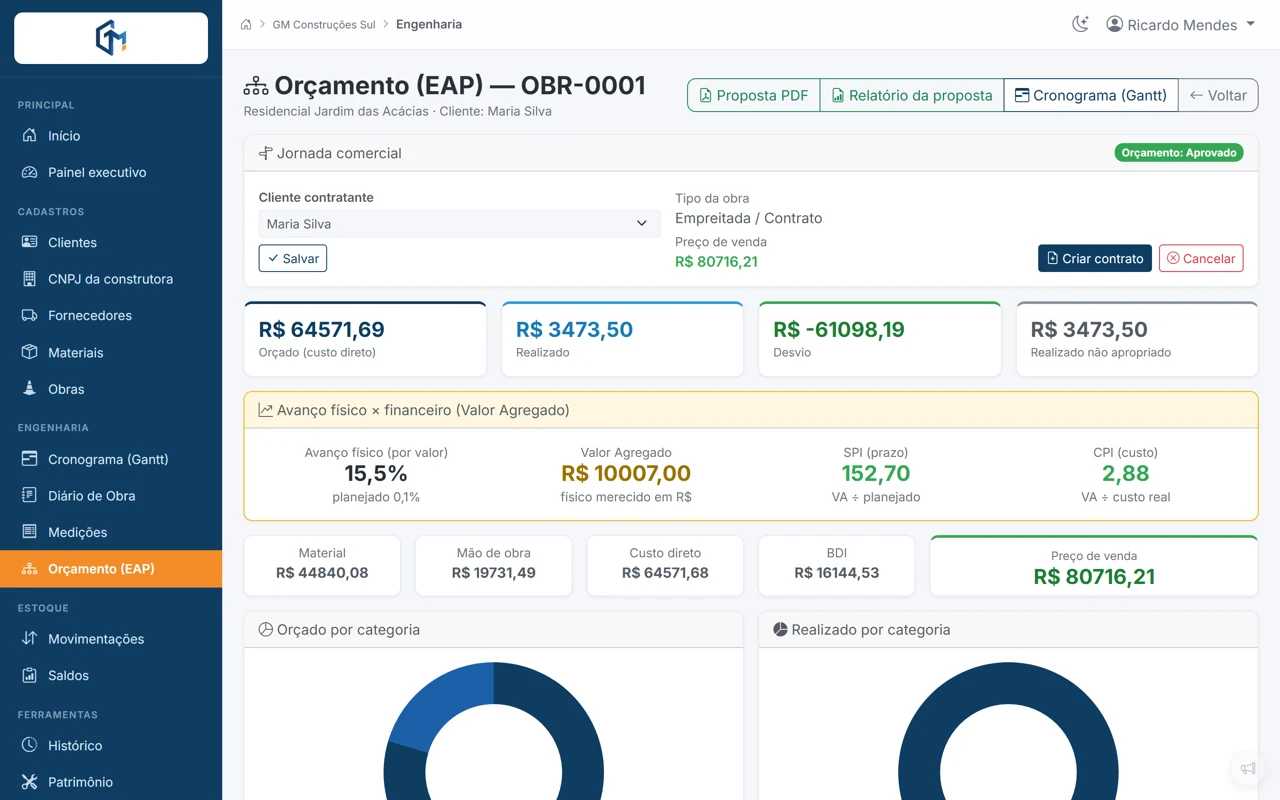Navigate to Fornecedores
Screen dimensions: 1280x800
111,315
